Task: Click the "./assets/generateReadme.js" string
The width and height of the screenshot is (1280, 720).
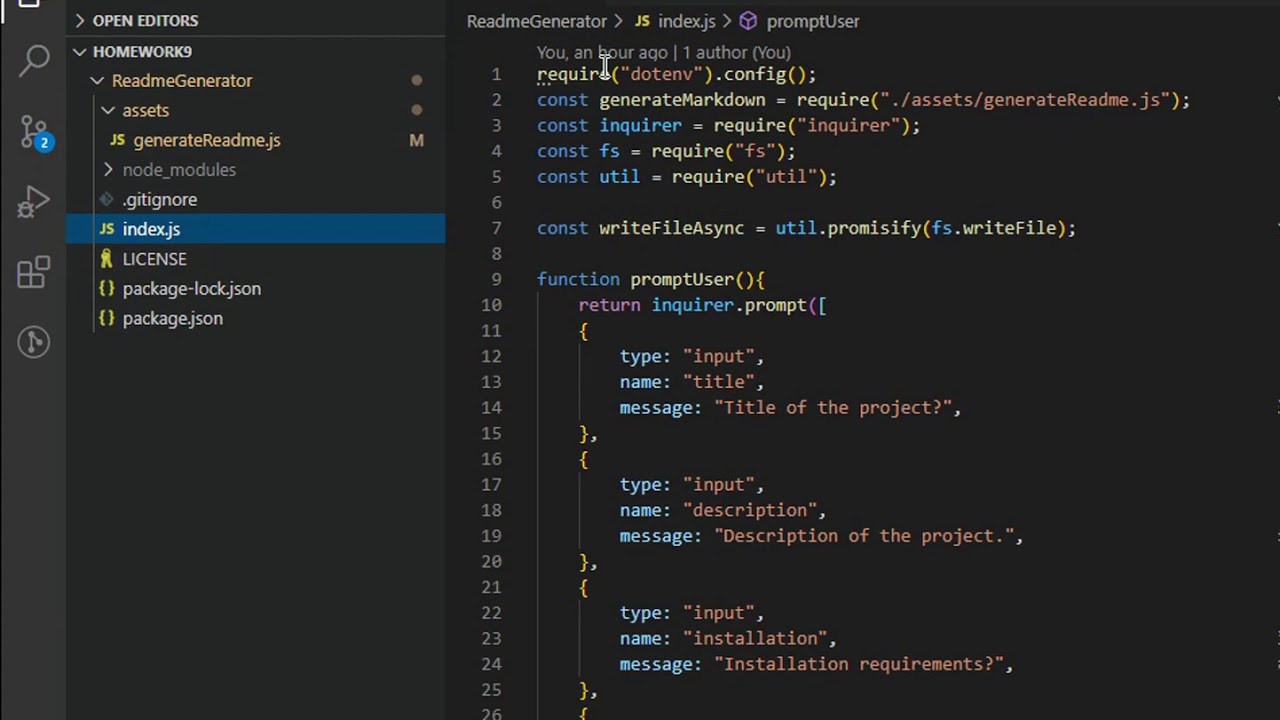Action: tap(1024, 100)
